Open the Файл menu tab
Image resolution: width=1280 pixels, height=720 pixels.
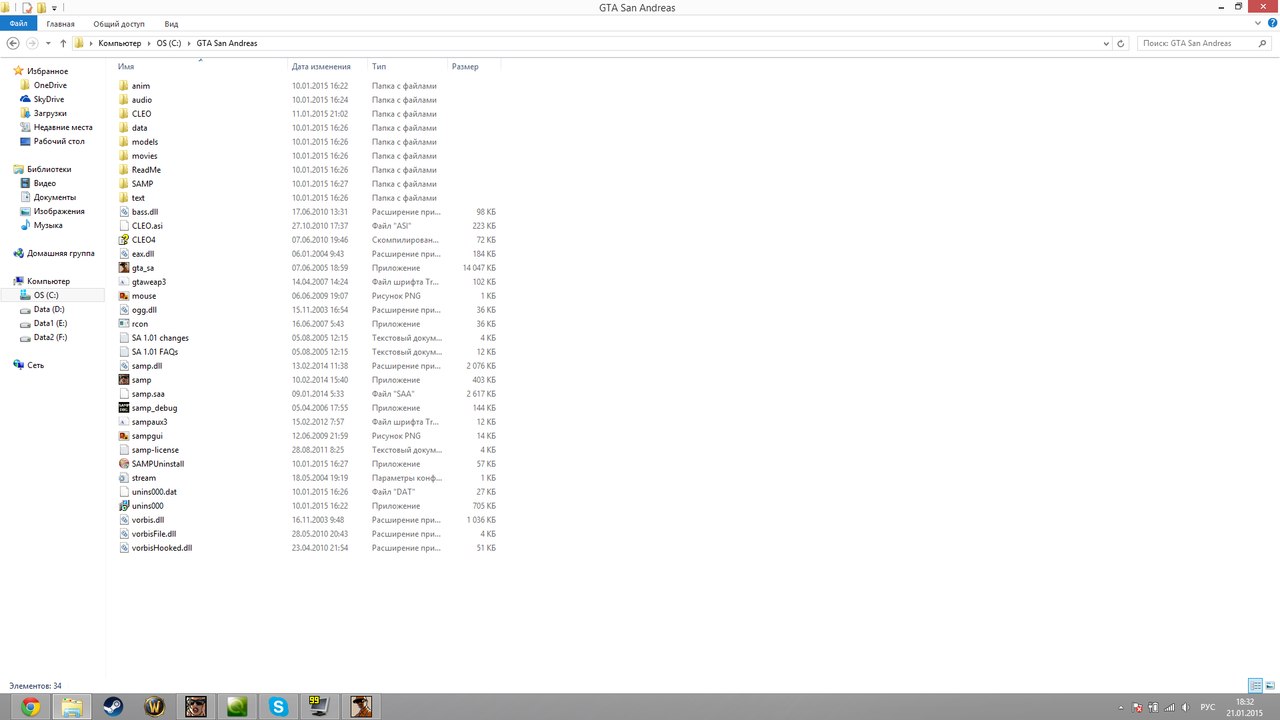19,23
